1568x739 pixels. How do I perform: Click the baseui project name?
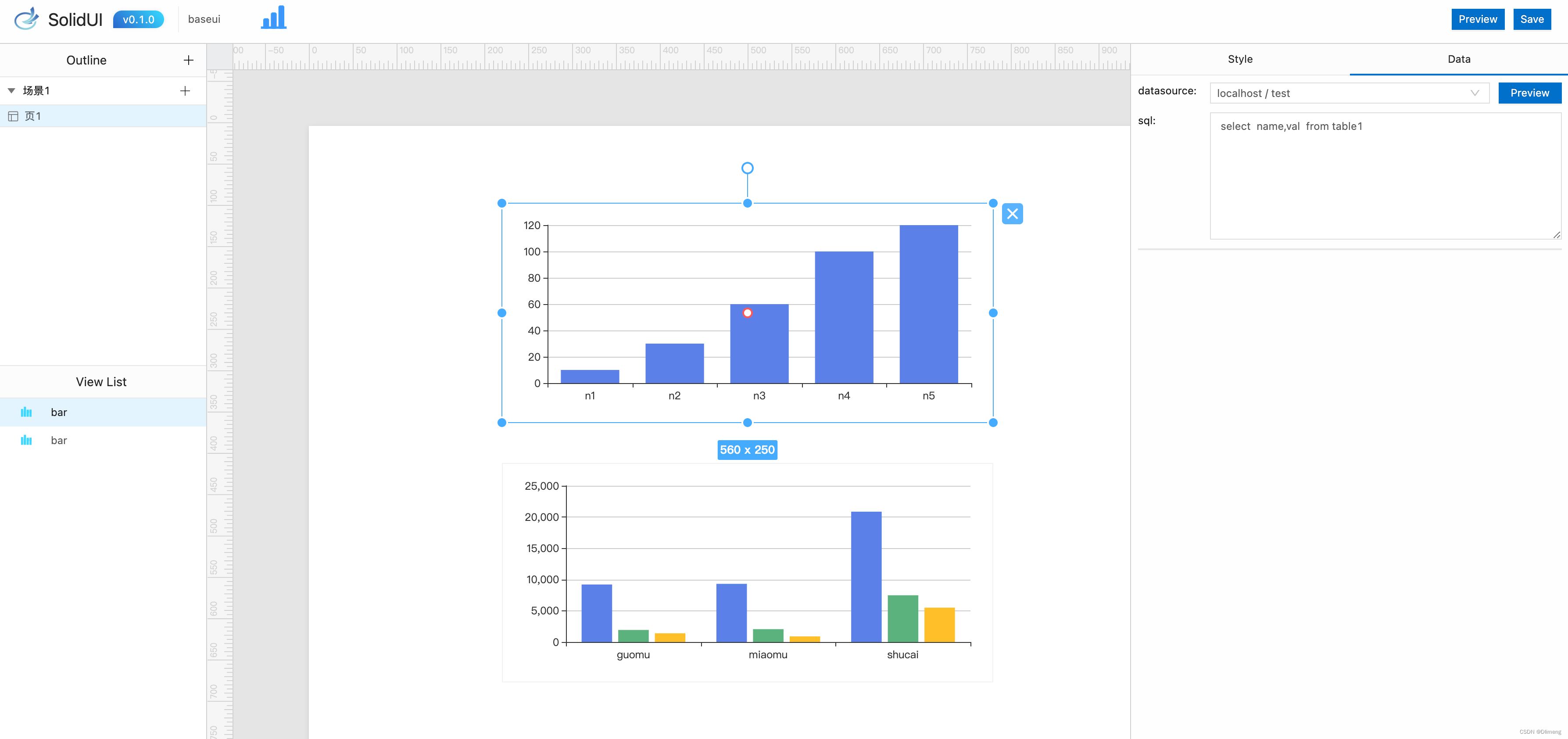coord(204,19)
